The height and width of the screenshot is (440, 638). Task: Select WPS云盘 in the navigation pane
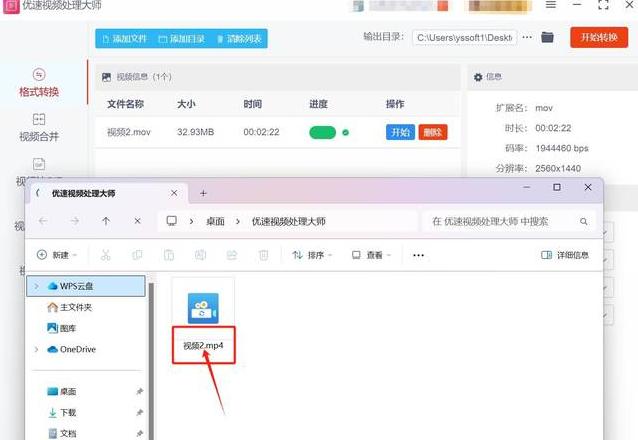86,286
